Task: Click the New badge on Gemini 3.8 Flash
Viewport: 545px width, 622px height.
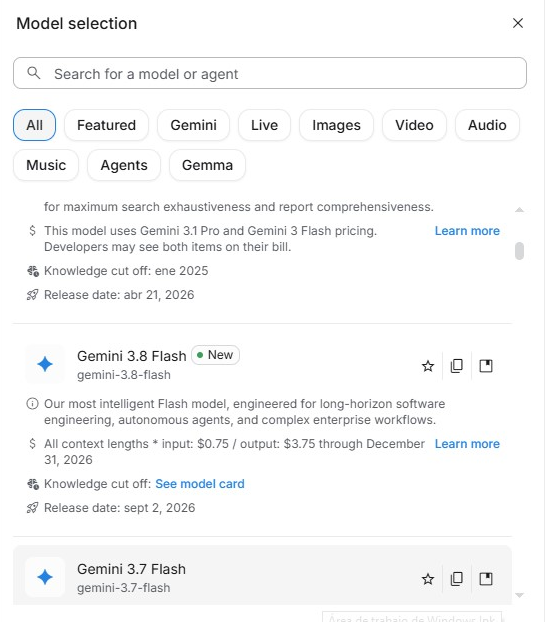Action: pos(215,355)
